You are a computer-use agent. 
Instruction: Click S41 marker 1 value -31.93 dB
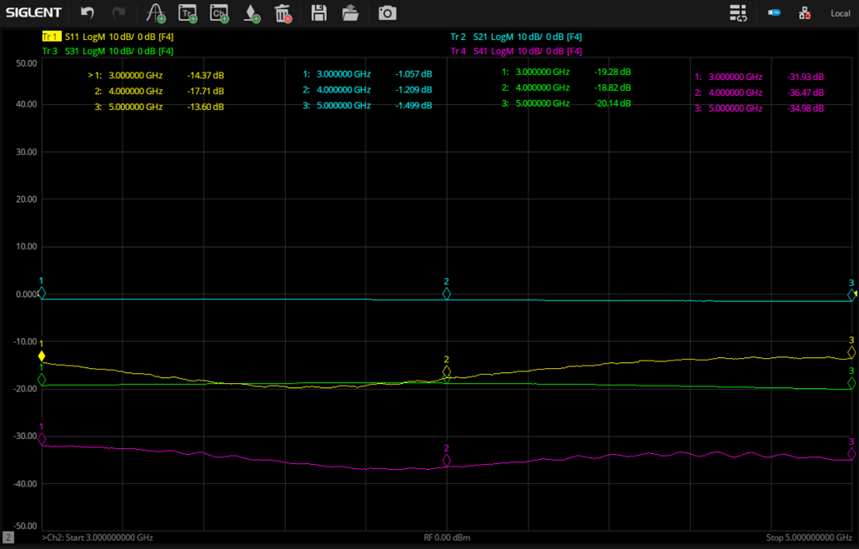click(x=805, y=77)
